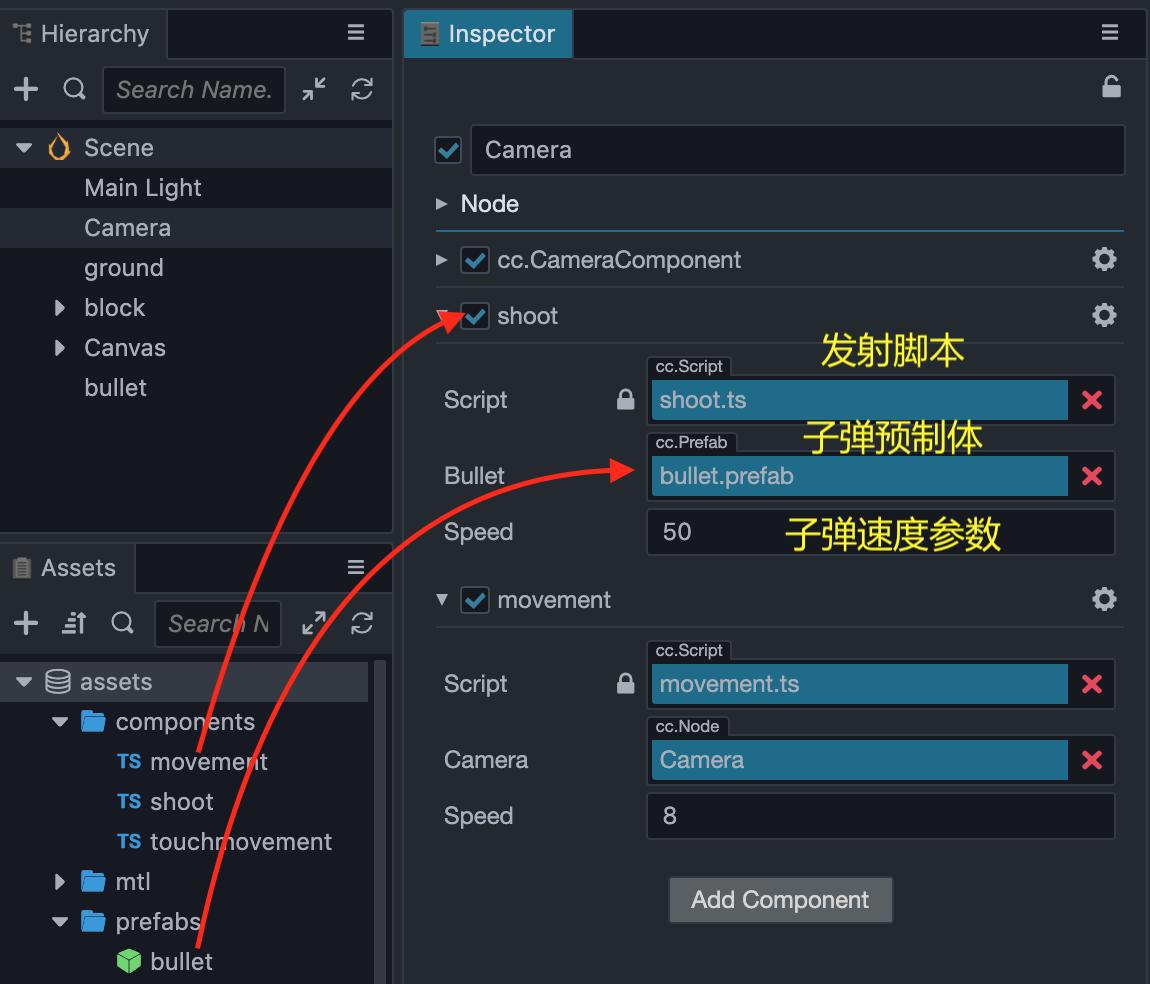Remove the bullet.prefab reference with the red X
Image resolution: width=1150 pixels, height=984 pixels.
(x=1091, y=476)
